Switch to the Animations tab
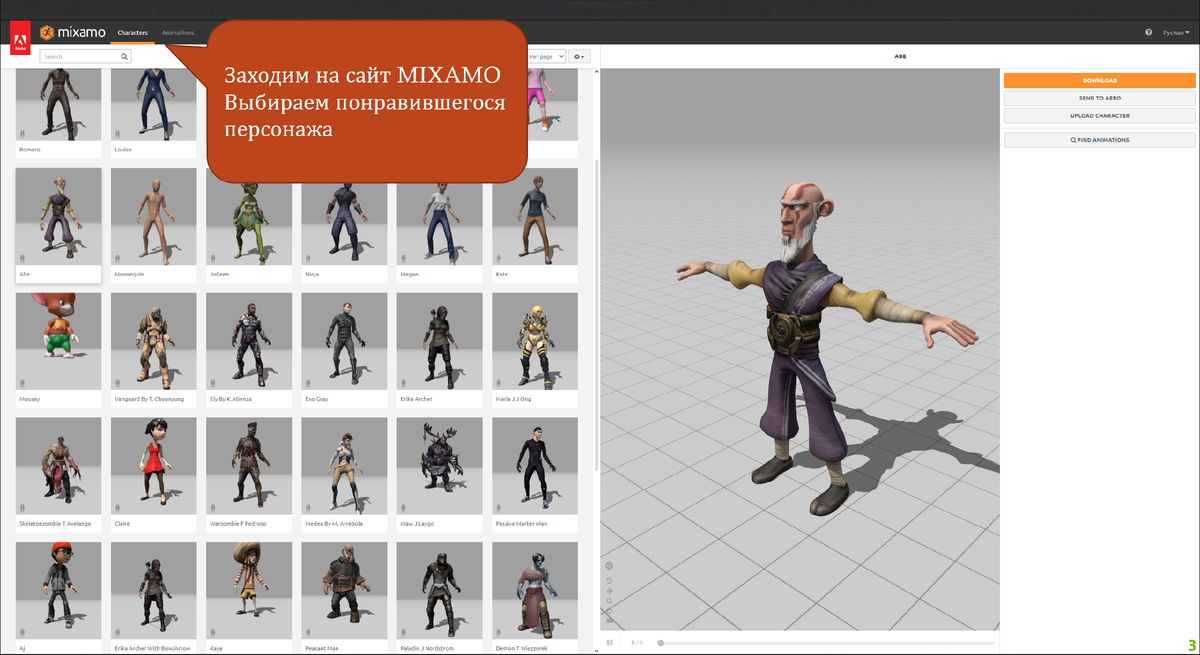The image size is (1200, 655). [178, 33]
